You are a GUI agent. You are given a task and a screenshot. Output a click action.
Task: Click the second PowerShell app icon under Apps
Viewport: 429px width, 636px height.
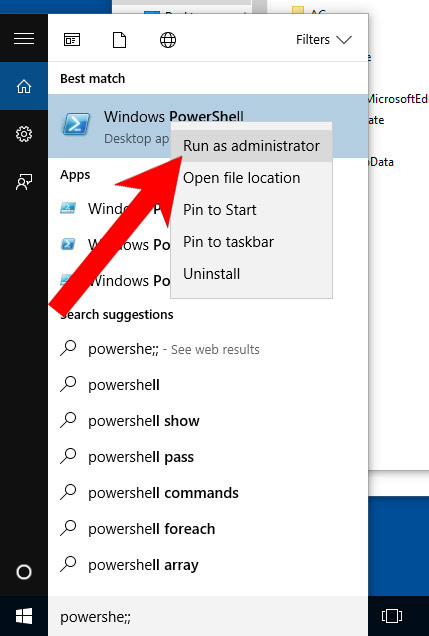point(68,244)
